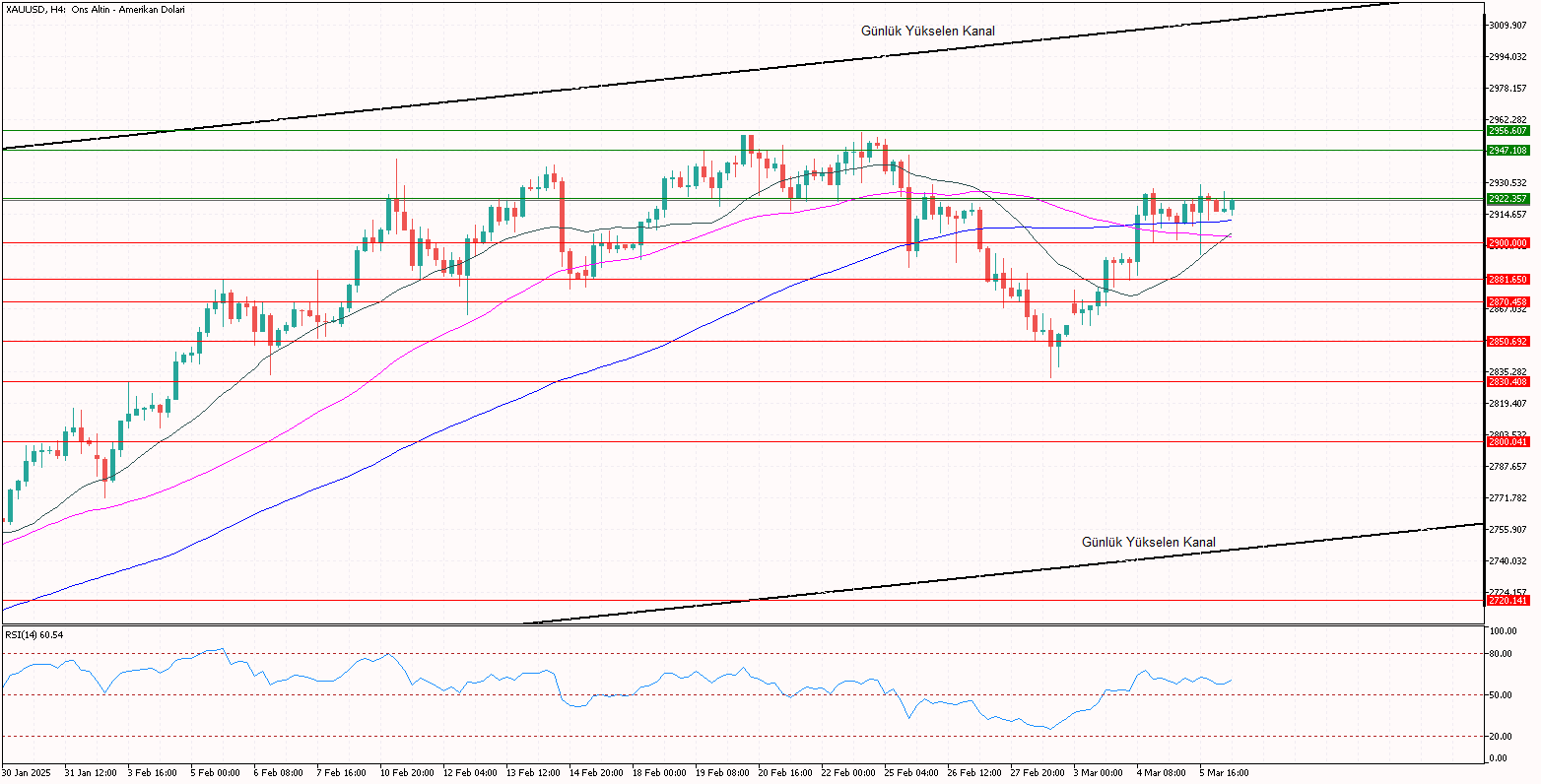Select the red 2870.458 price tag
Image resolution: width=1541 pixels, height=784 pixels.
[1508, 301]
